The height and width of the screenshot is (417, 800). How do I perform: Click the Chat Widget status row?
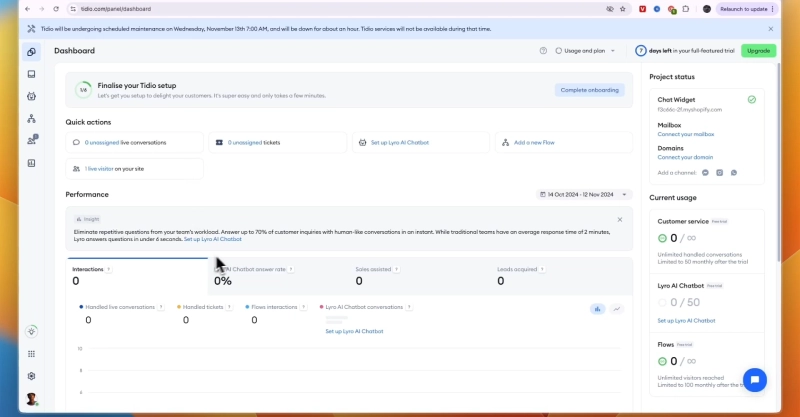coord(707,104)
